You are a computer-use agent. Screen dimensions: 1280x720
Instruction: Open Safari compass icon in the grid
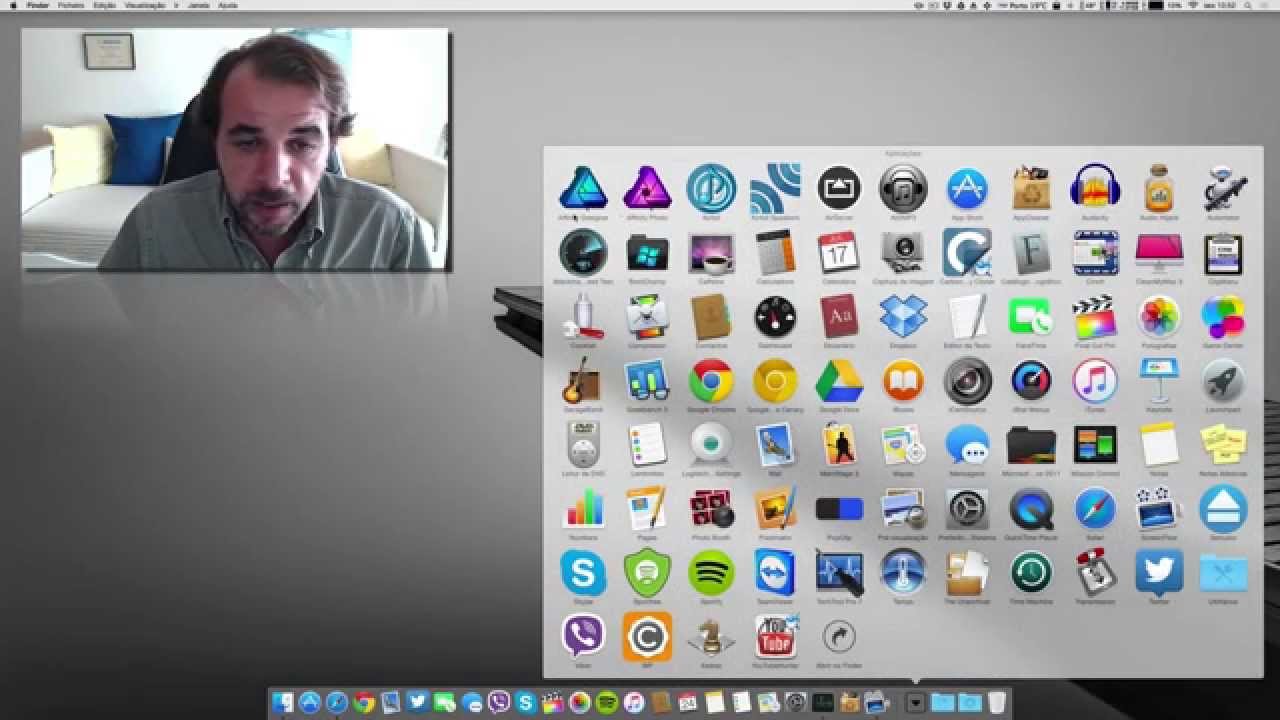(1095, 509)
